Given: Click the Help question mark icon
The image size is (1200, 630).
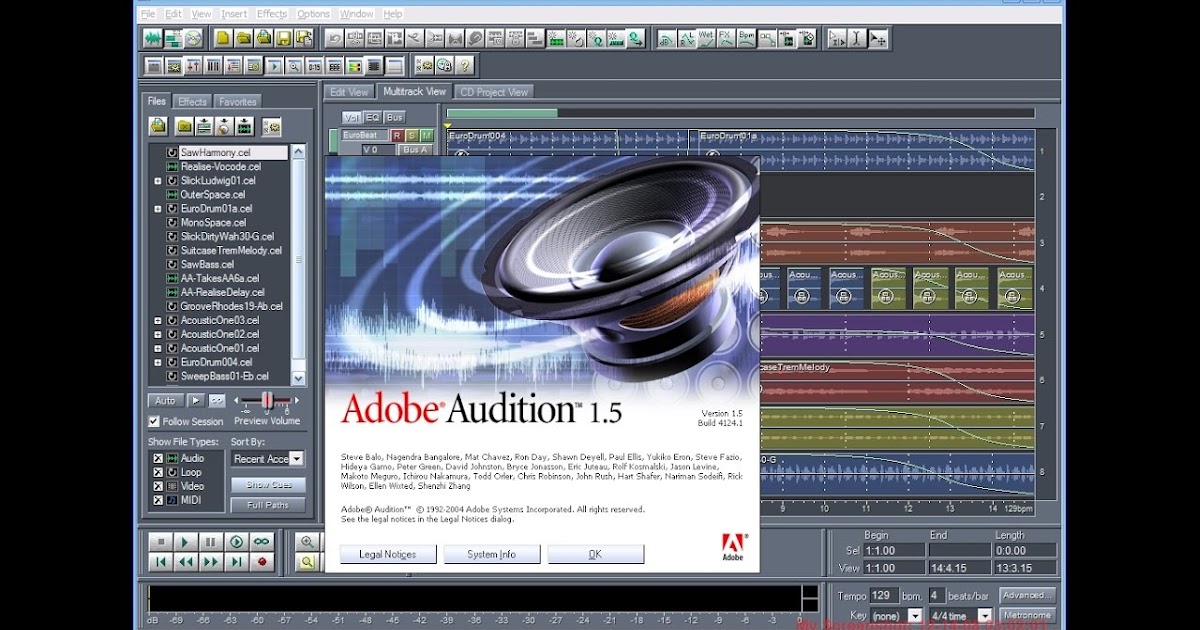Looking at the screenshot, I should [x=464, y=66].
